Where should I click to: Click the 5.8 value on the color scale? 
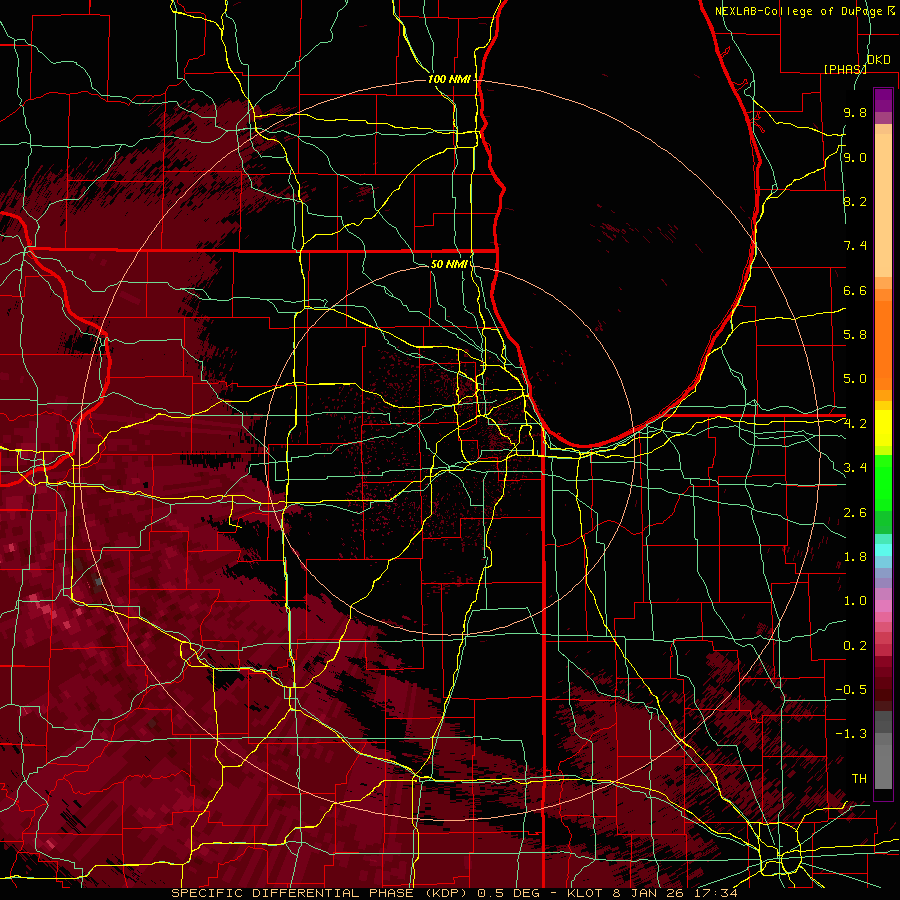pyautogui.click(x=855, y=335)
